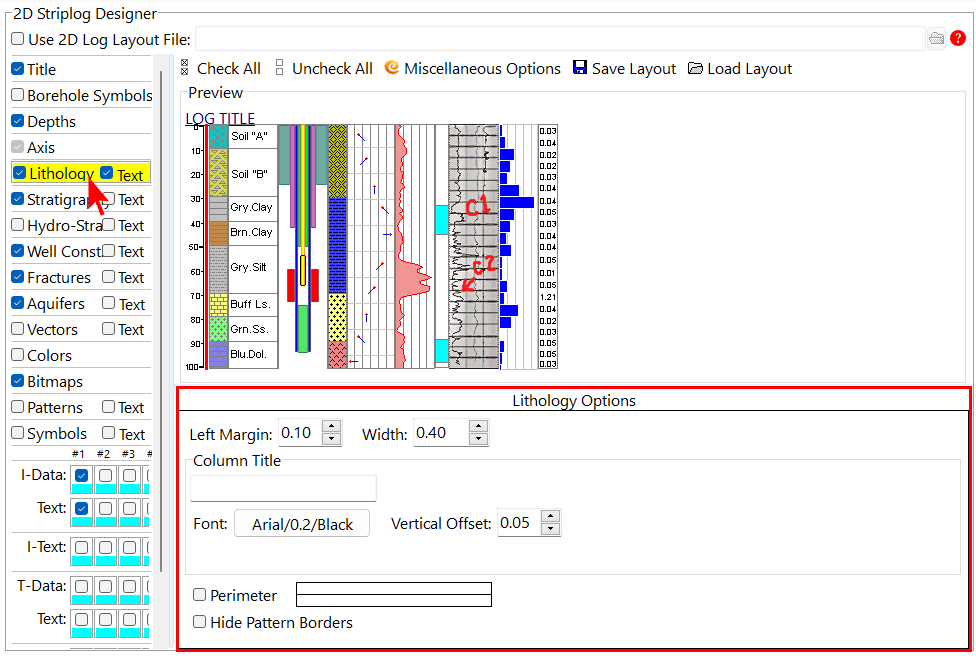The width and height of the screenshot is (976, 656).
Task: Decrease Width value with down arrow
Action: coord(478,439)
